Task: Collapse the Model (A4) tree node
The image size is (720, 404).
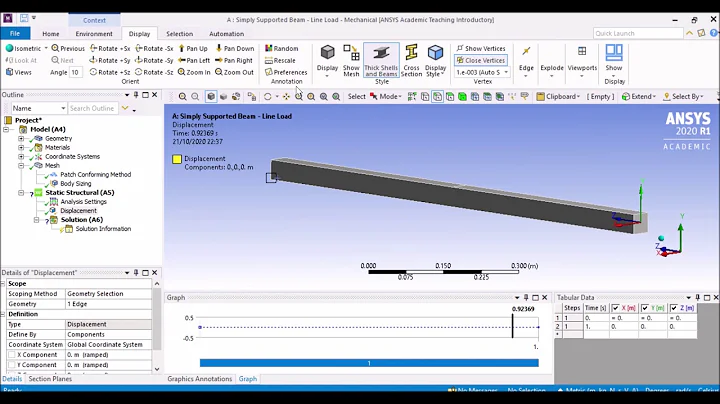Action: 6,129
